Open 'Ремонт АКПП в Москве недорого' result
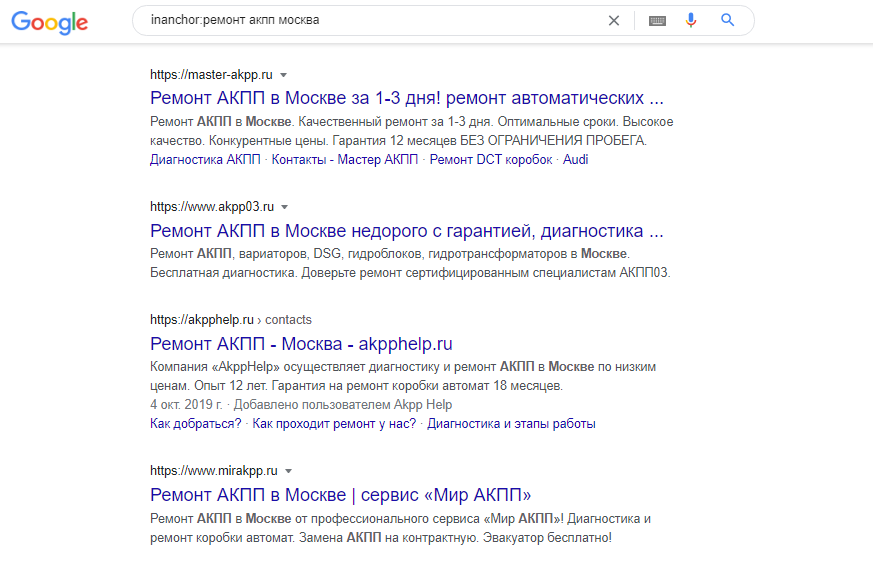The image size is (873, 575). tap(407, 230)
